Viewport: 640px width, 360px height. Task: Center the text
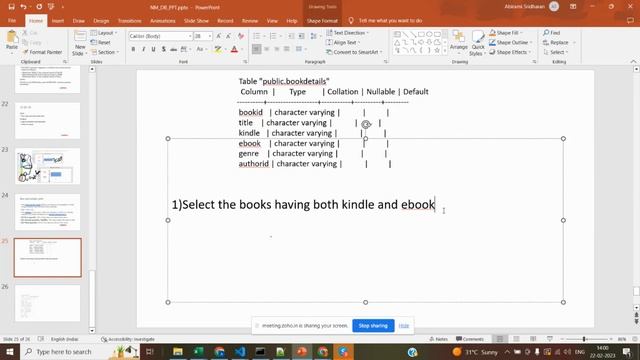(x=267, y=49)
